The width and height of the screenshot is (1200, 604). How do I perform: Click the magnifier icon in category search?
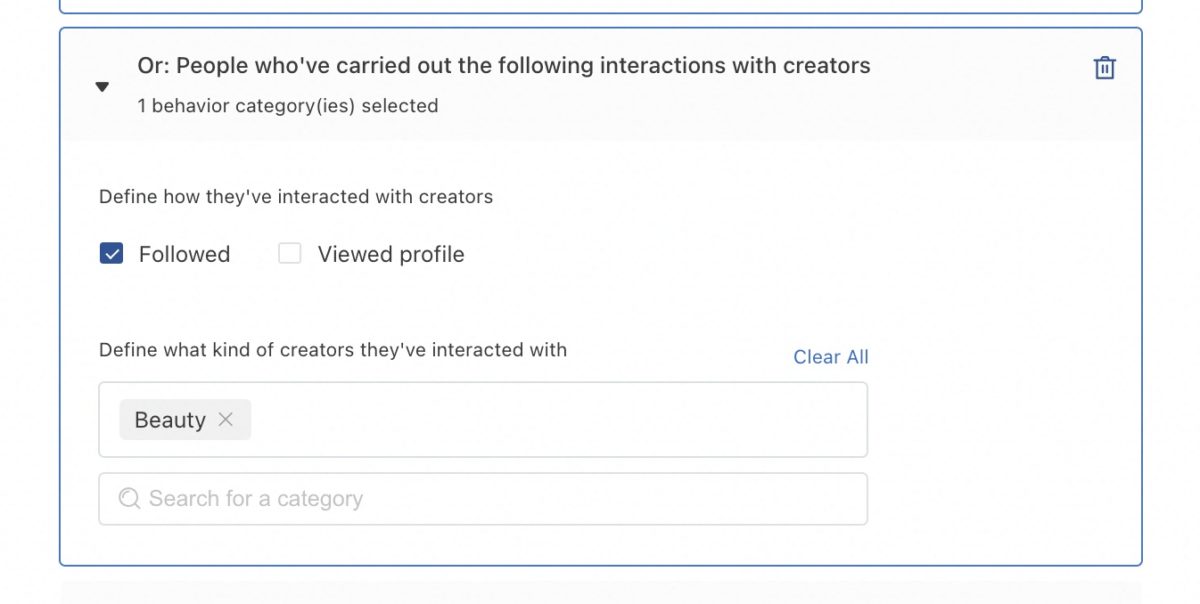(129, 499)
